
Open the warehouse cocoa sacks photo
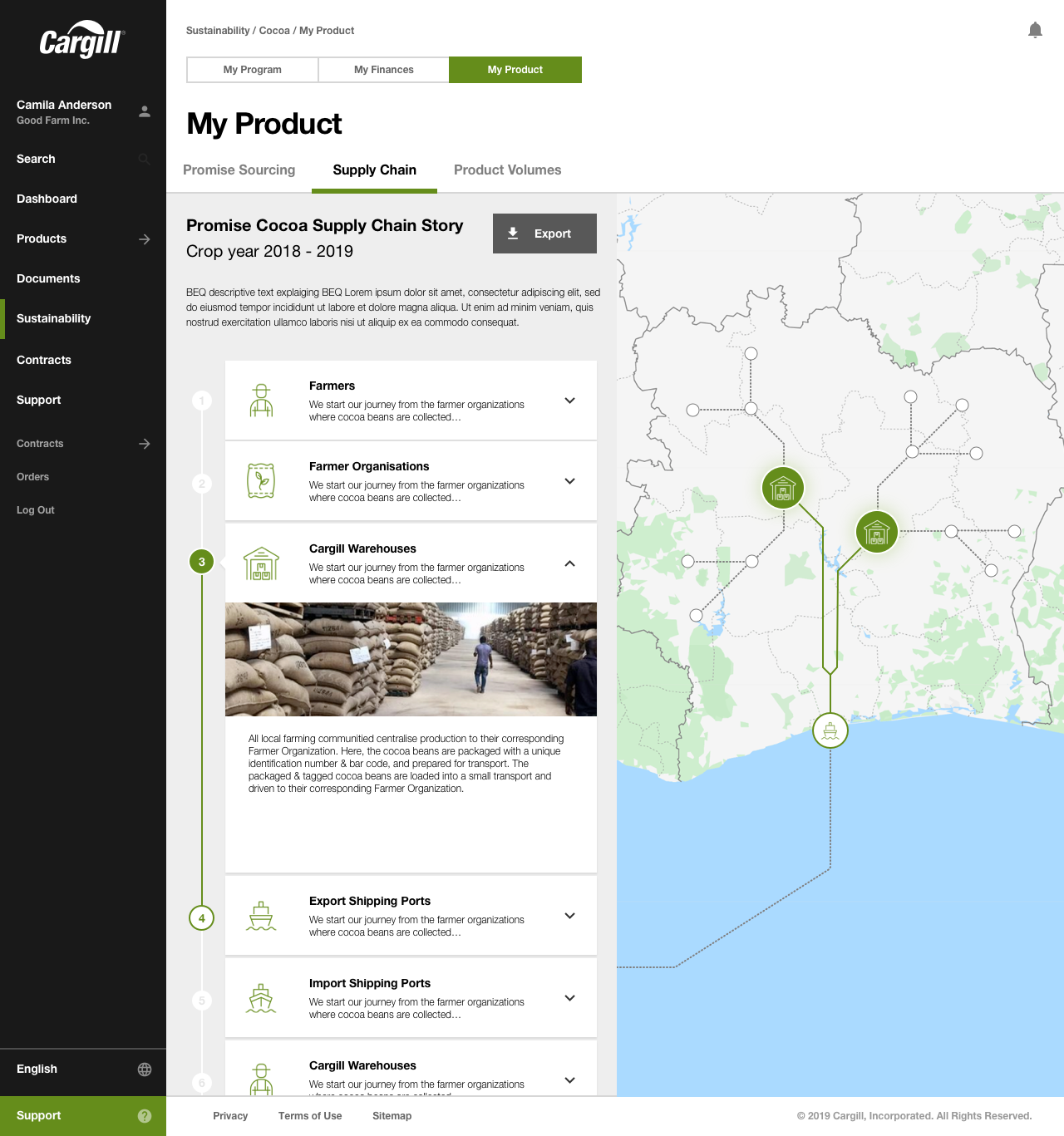(x=411, y=659)
